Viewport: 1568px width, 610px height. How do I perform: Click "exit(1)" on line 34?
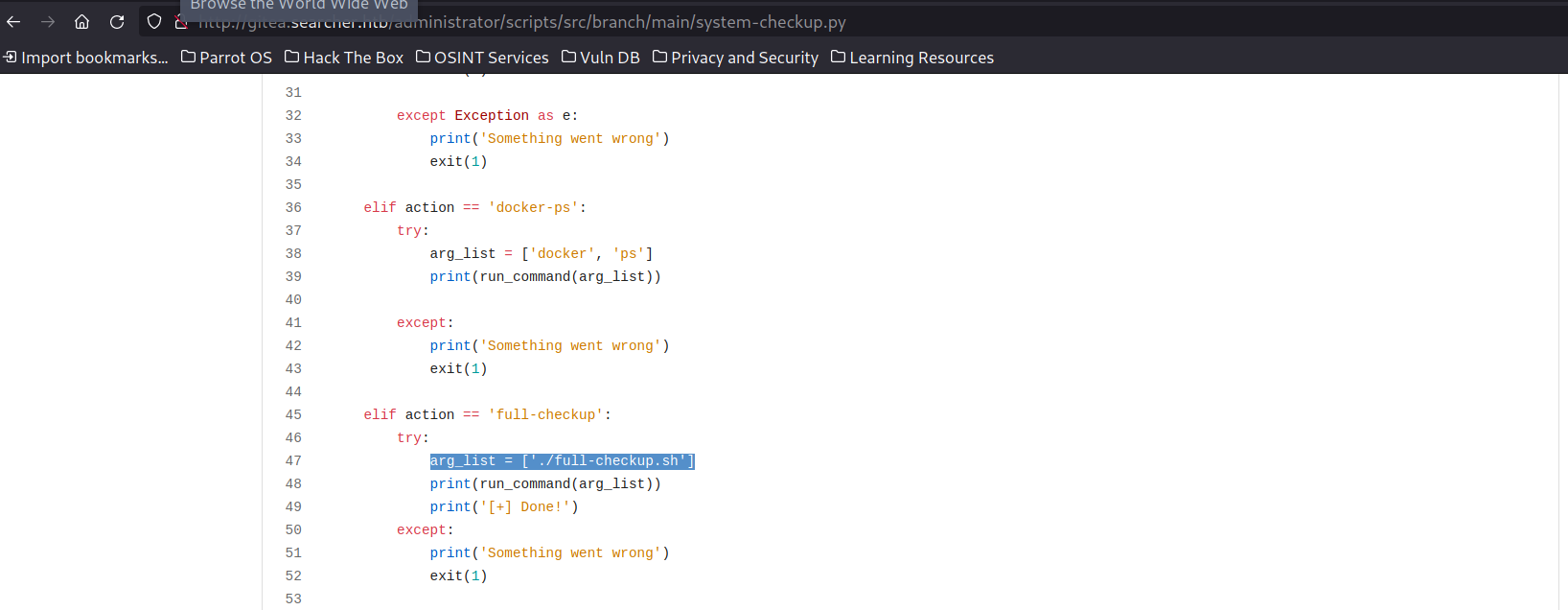(459, 161)
